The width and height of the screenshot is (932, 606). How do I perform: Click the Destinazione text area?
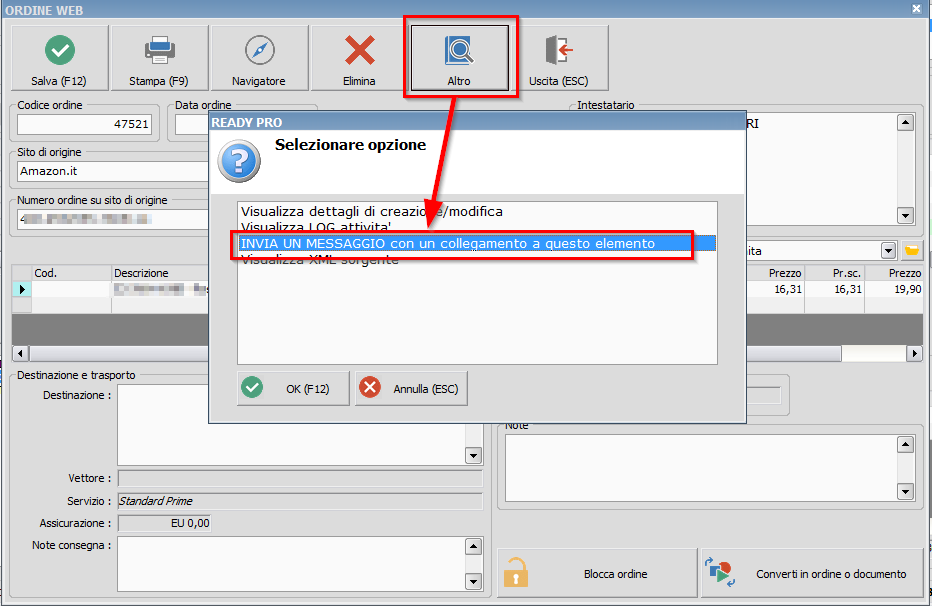[x=291, y=425]
